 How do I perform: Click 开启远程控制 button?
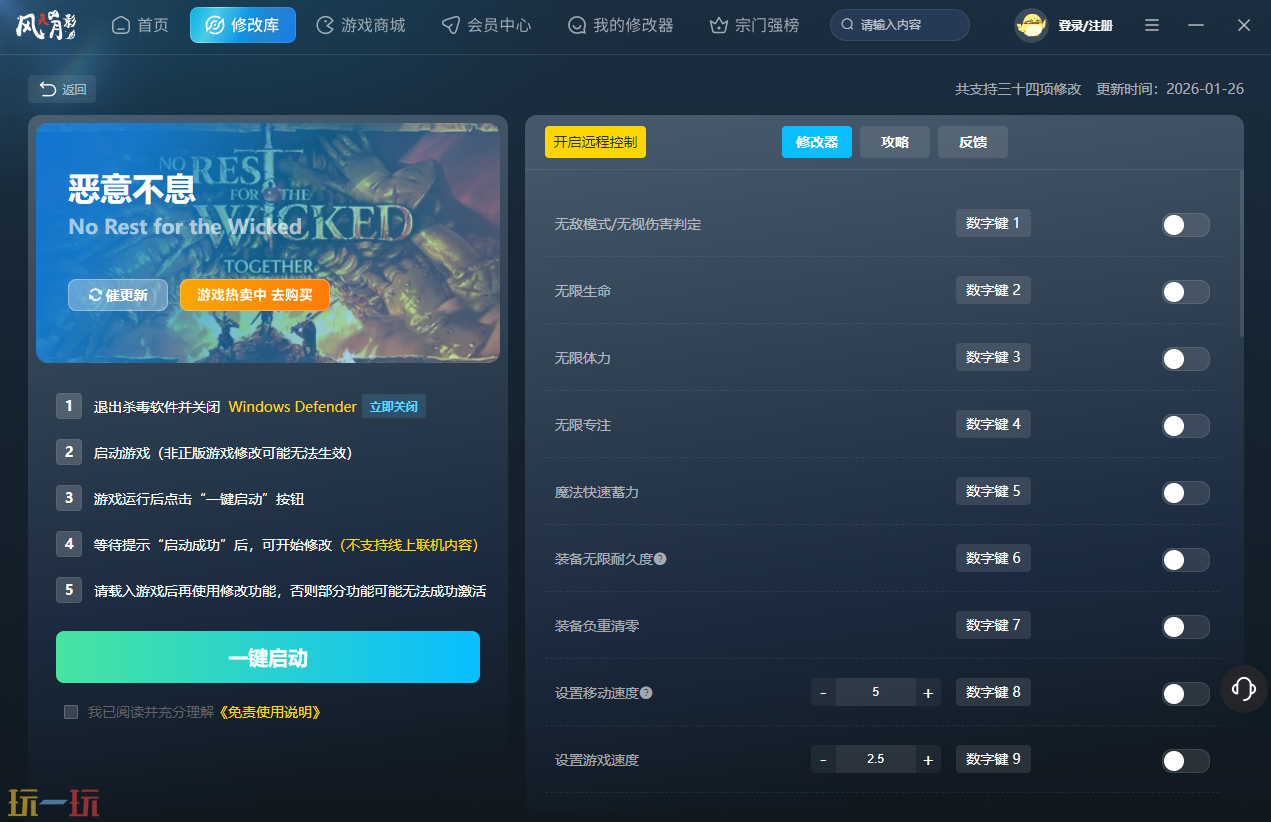[x=595, y=142]
